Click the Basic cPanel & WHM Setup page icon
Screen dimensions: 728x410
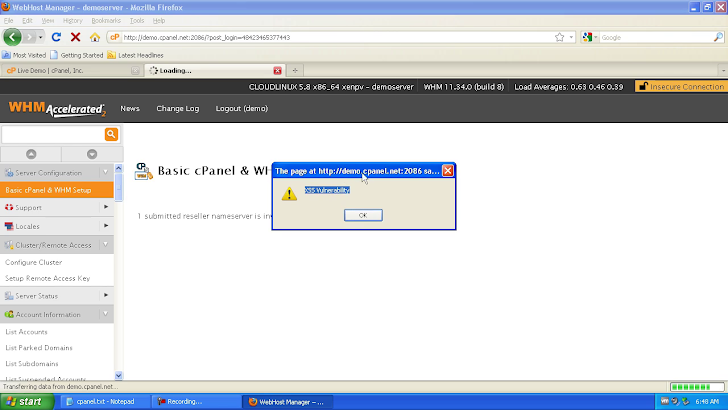click(143, 171)
